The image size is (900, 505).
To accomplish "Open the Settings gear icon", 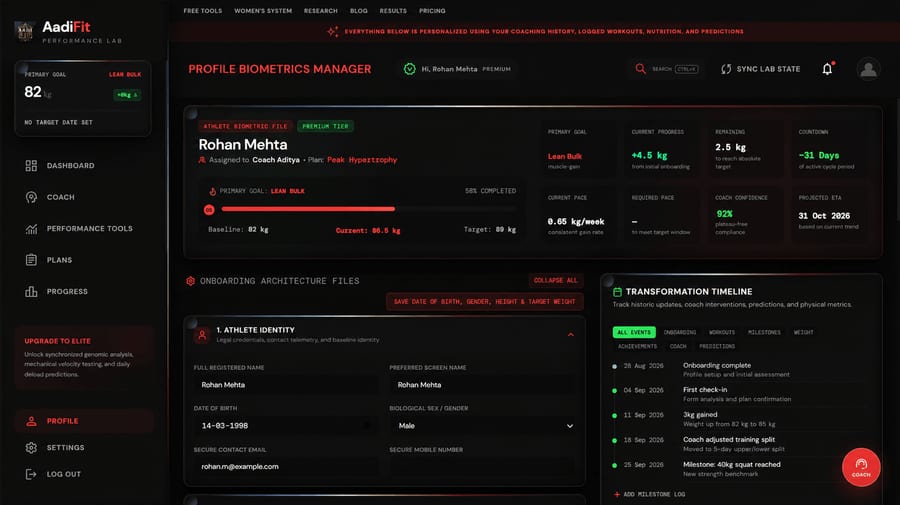I will pos(31,448).
